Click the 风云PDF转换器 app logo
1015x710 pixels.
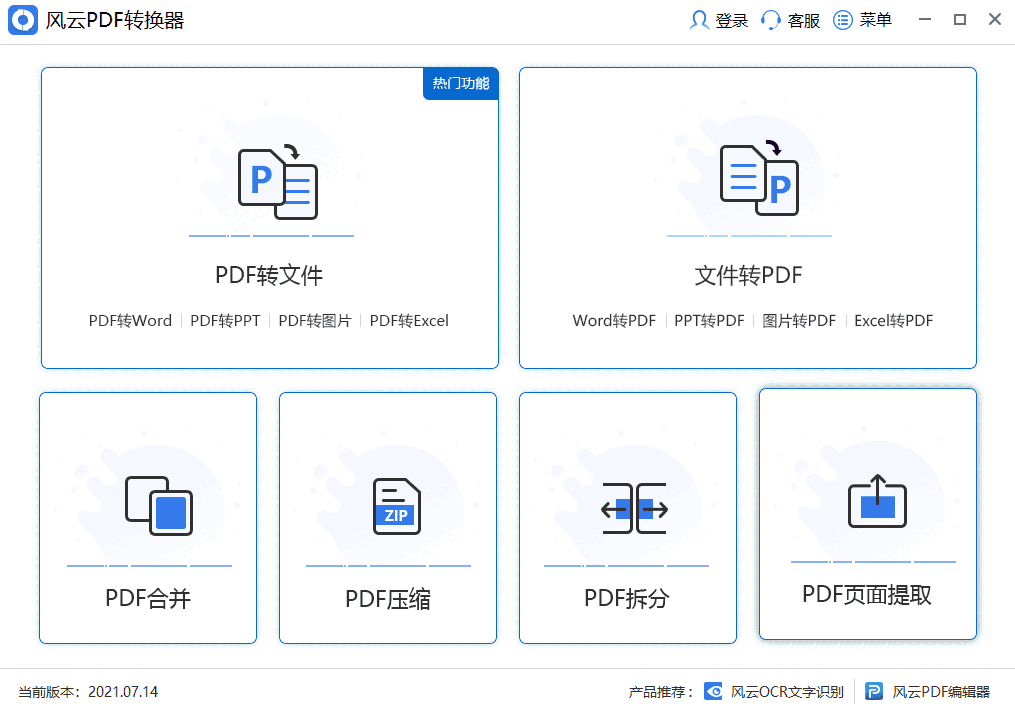click(22, 19)
